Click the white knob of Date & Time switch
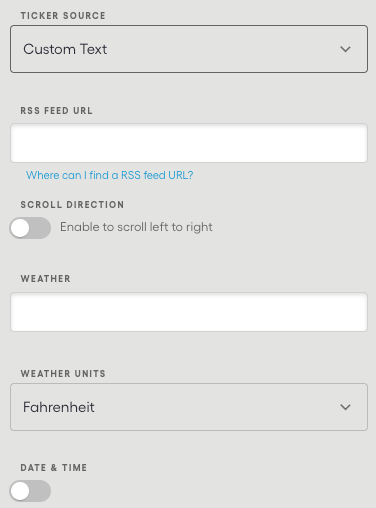This screenshot has height=508, width=376. pos(20,491)
